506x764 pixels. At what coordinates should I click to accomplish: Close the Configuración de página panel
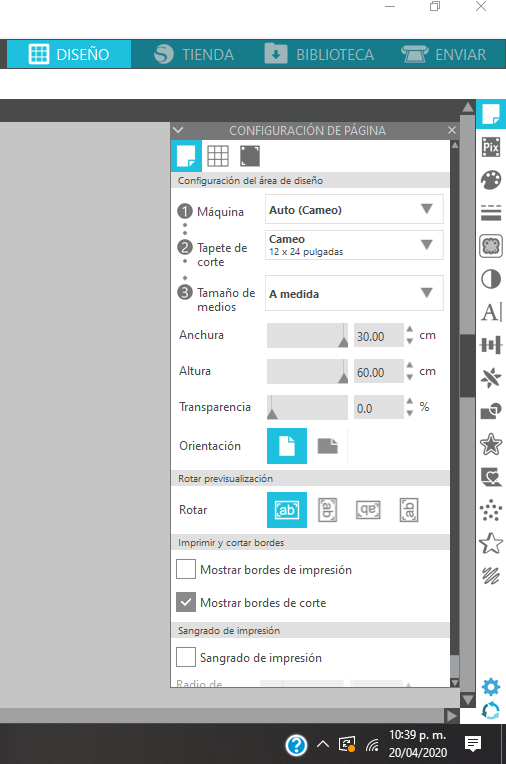point(452,130)
